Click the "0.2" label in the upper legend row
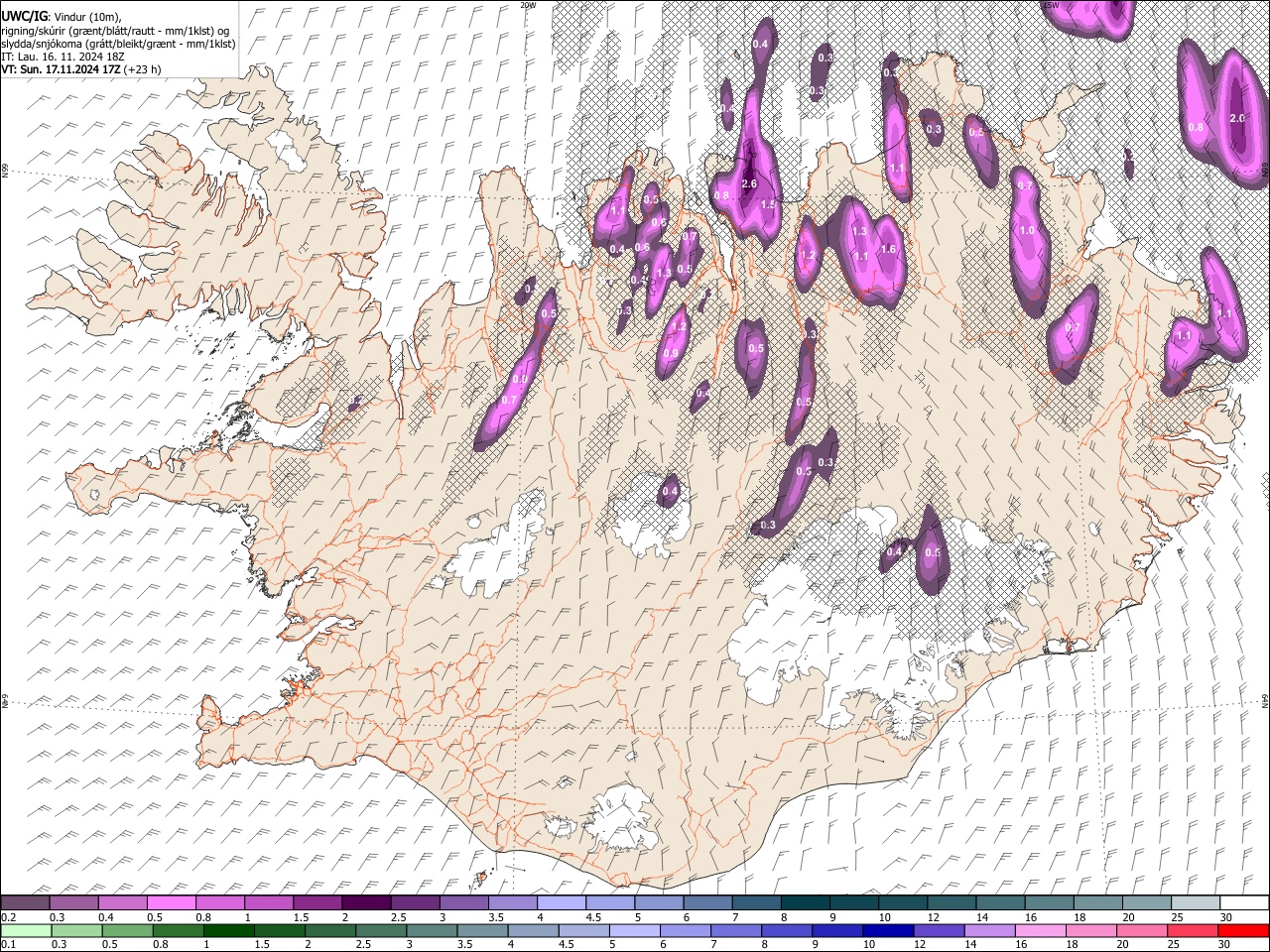Image resolution: width=1270 pixels, height=952 pixels. [x=9, y=917]
